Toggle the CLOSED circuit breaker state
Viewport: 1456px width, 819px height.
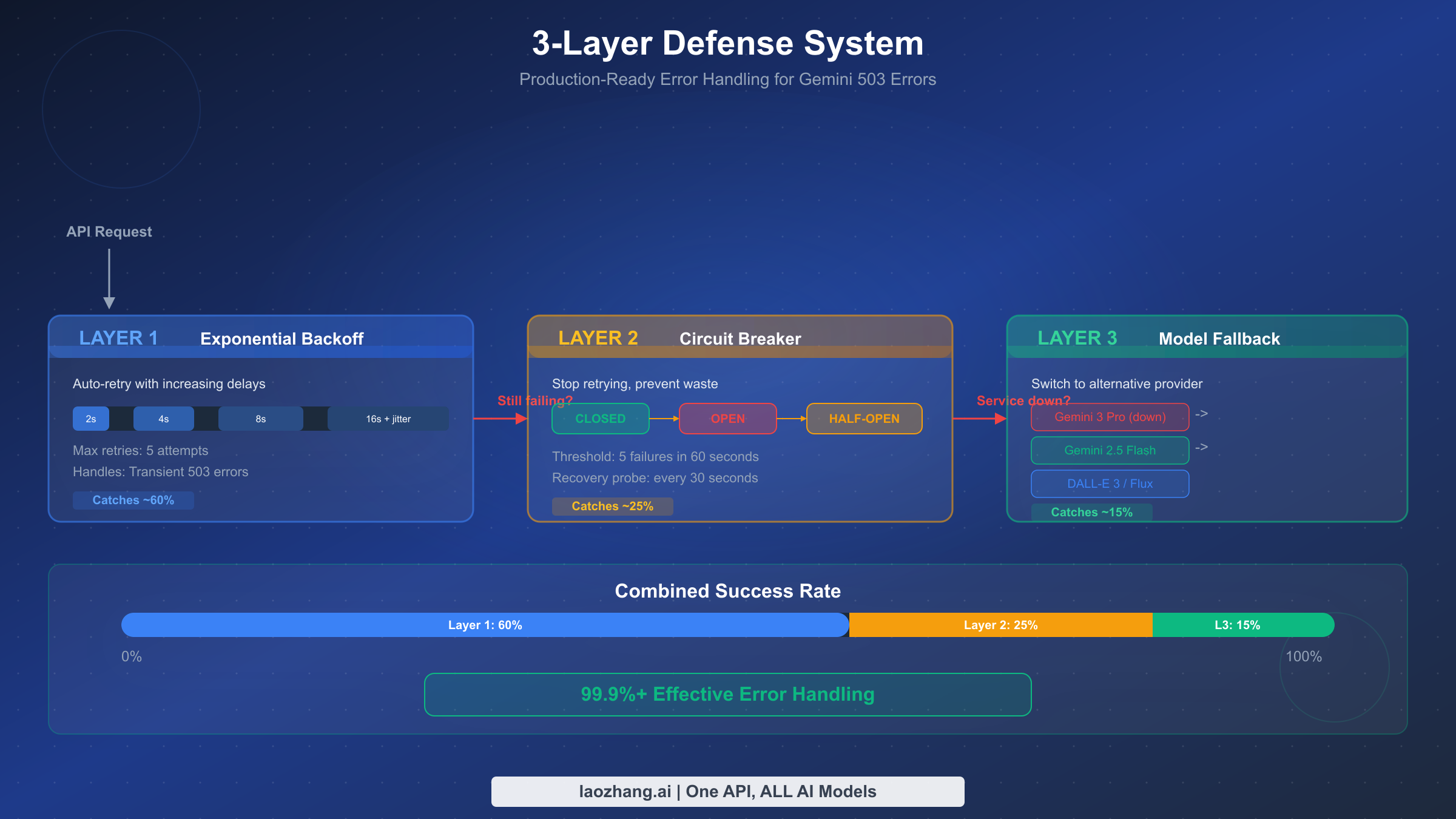600,418
